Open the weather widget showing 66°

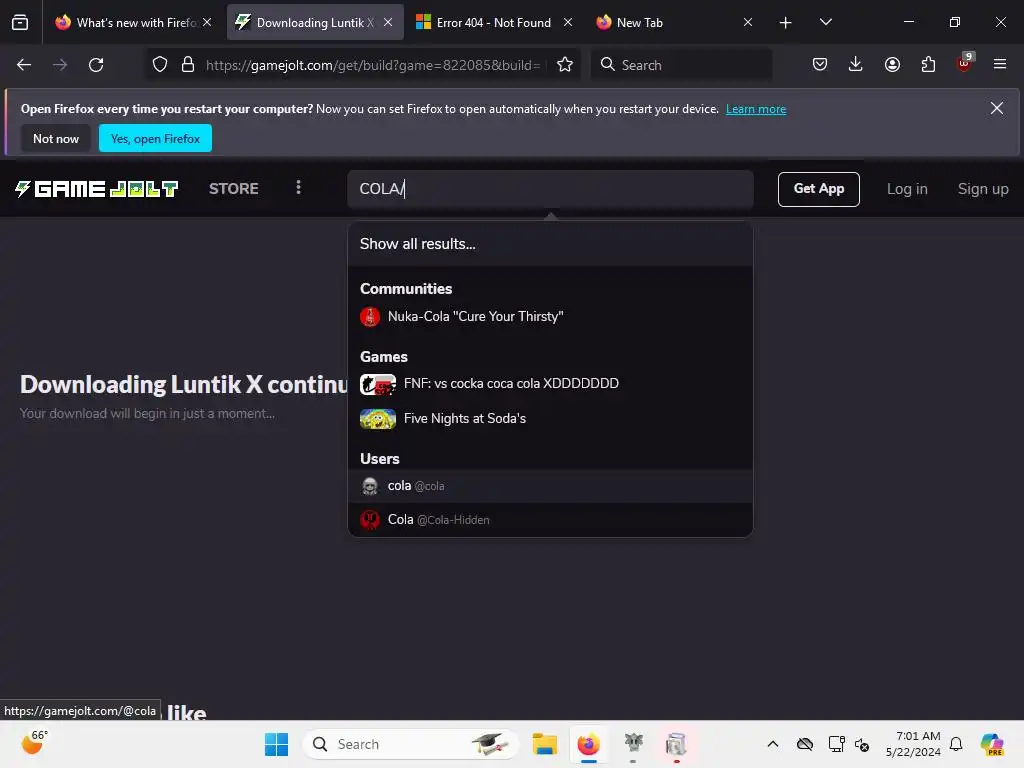(x=34, y=743)
